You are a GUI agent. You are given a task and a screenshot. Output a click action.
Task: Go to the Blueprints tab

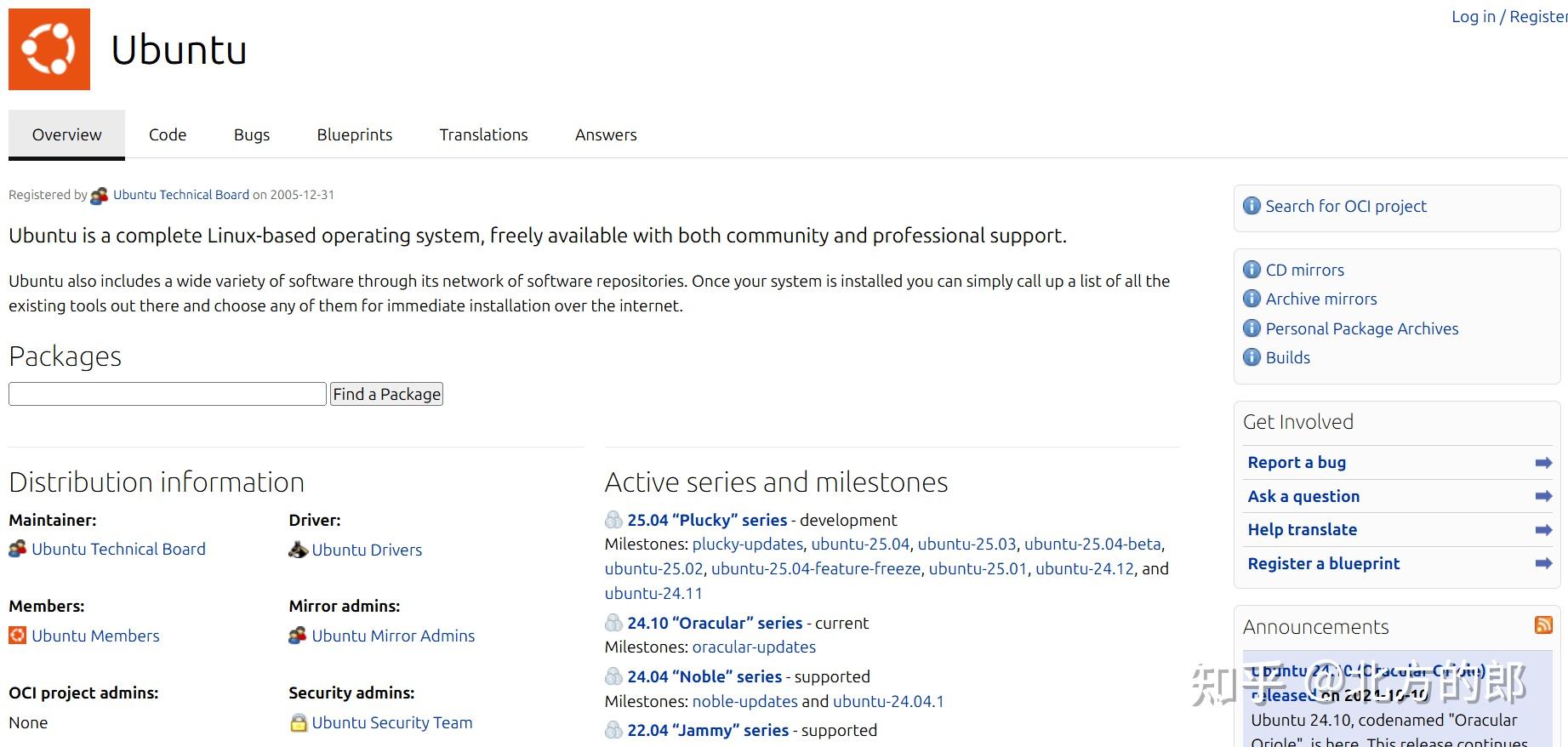[x=355, y=134]
